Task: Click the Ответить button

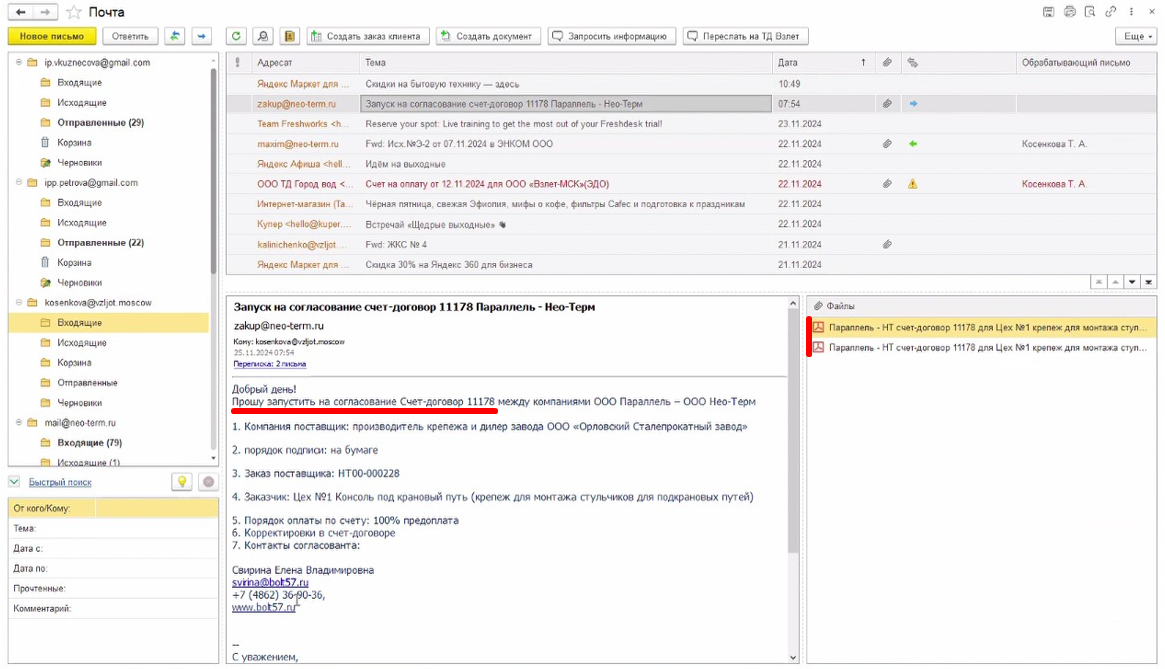Action: click(x=130, y=36)
